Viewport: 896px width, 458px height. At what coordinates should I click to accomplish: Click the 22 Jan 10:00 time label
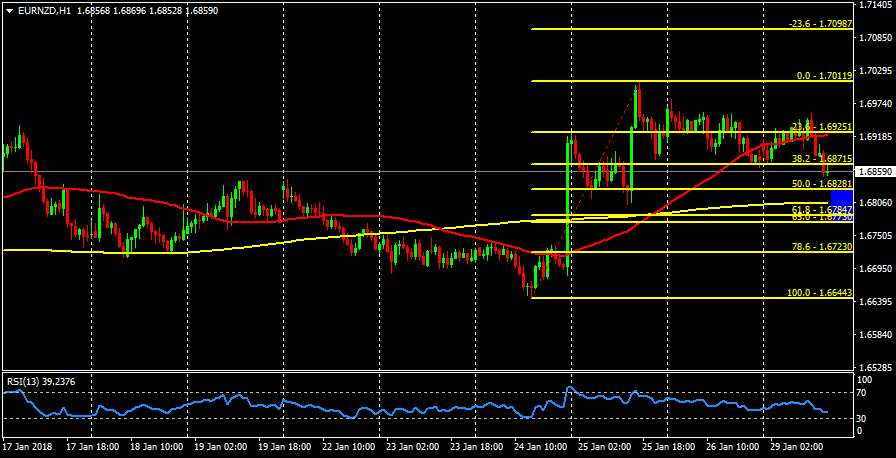350,446
